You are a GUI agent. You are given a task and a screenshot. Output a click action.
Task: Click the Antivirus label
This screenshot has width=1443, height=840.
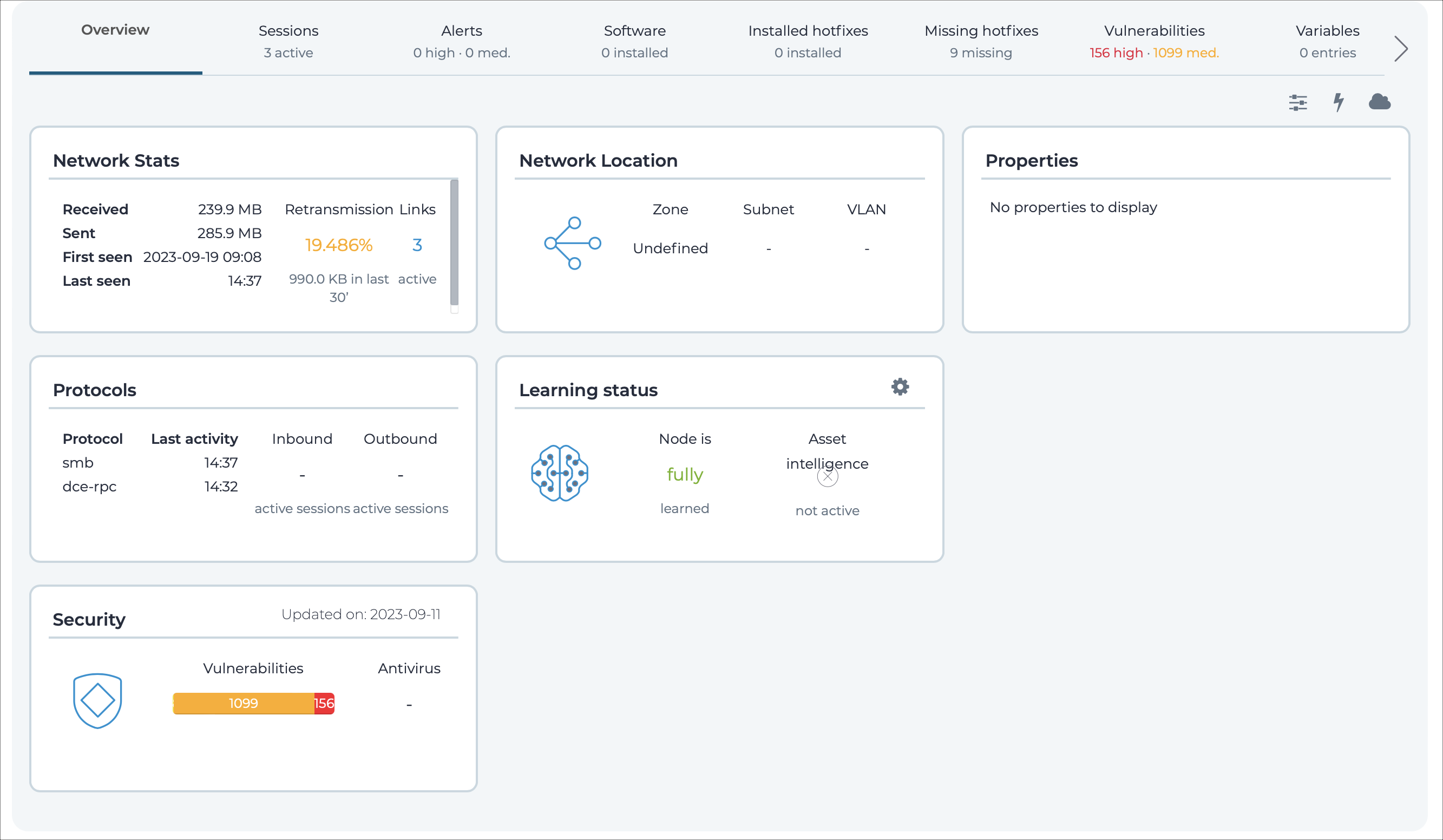409,668
